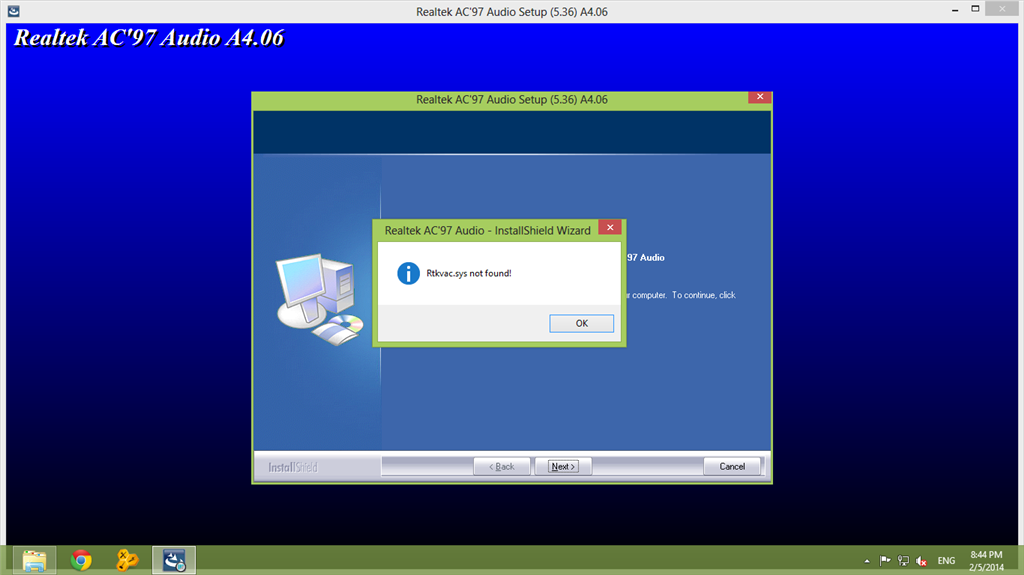Minimize the outer Realtek setup window
Viewport: 1024px width, 575px height.
(x=955, y=10)
